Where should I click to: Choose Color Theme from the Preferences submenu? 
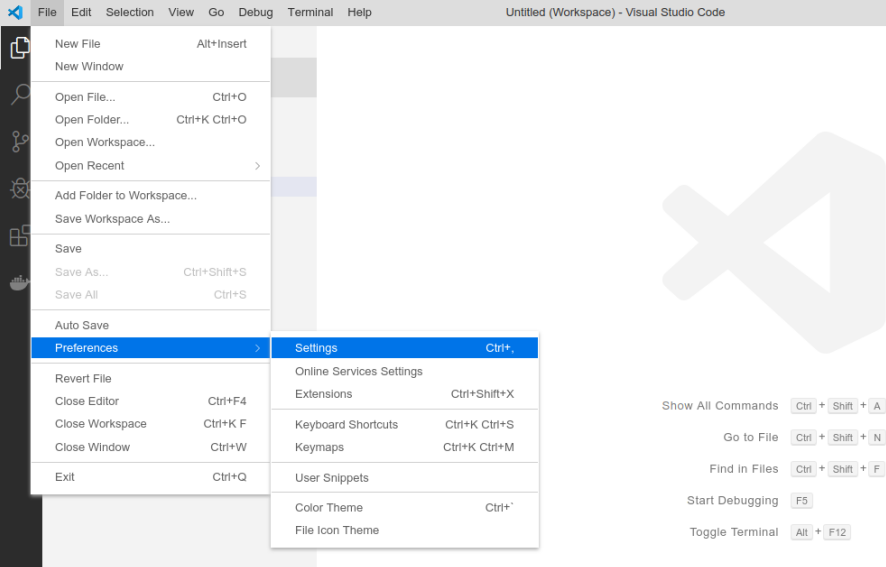coord(329,508)
